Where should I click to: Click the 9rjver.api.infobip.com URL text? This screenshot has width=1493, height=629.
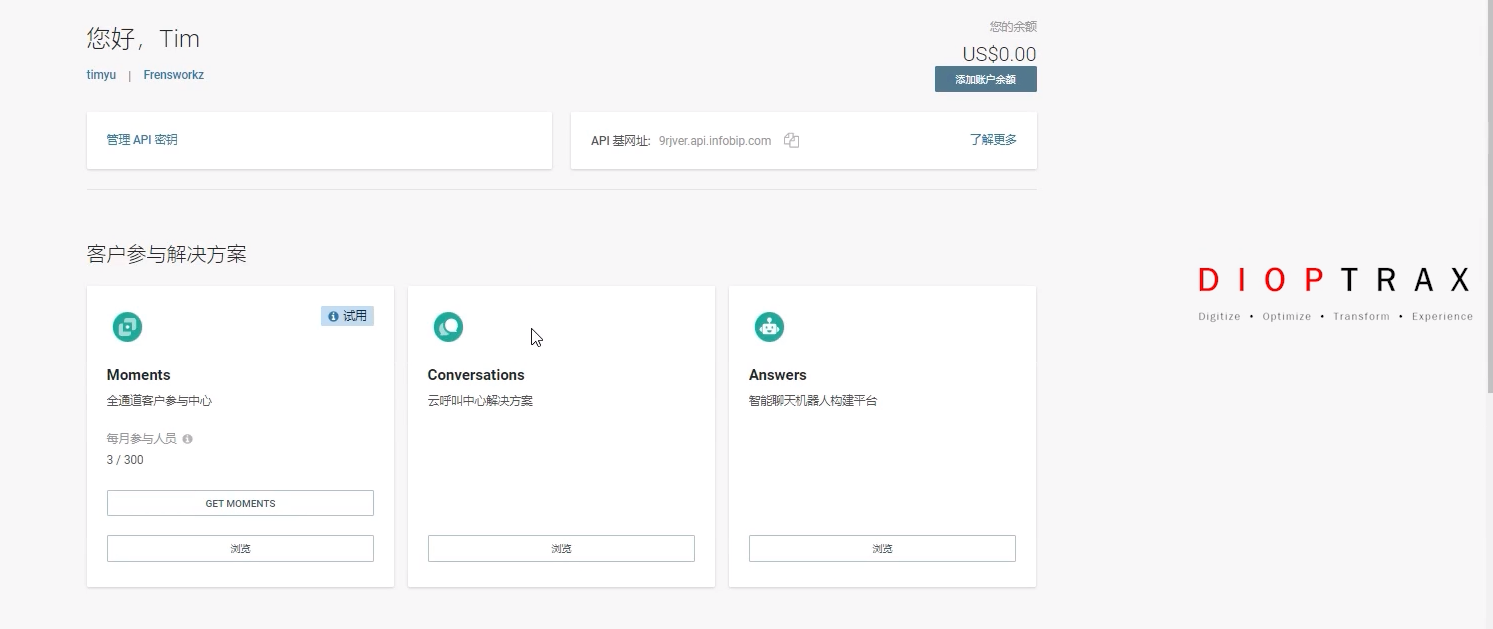715,141
